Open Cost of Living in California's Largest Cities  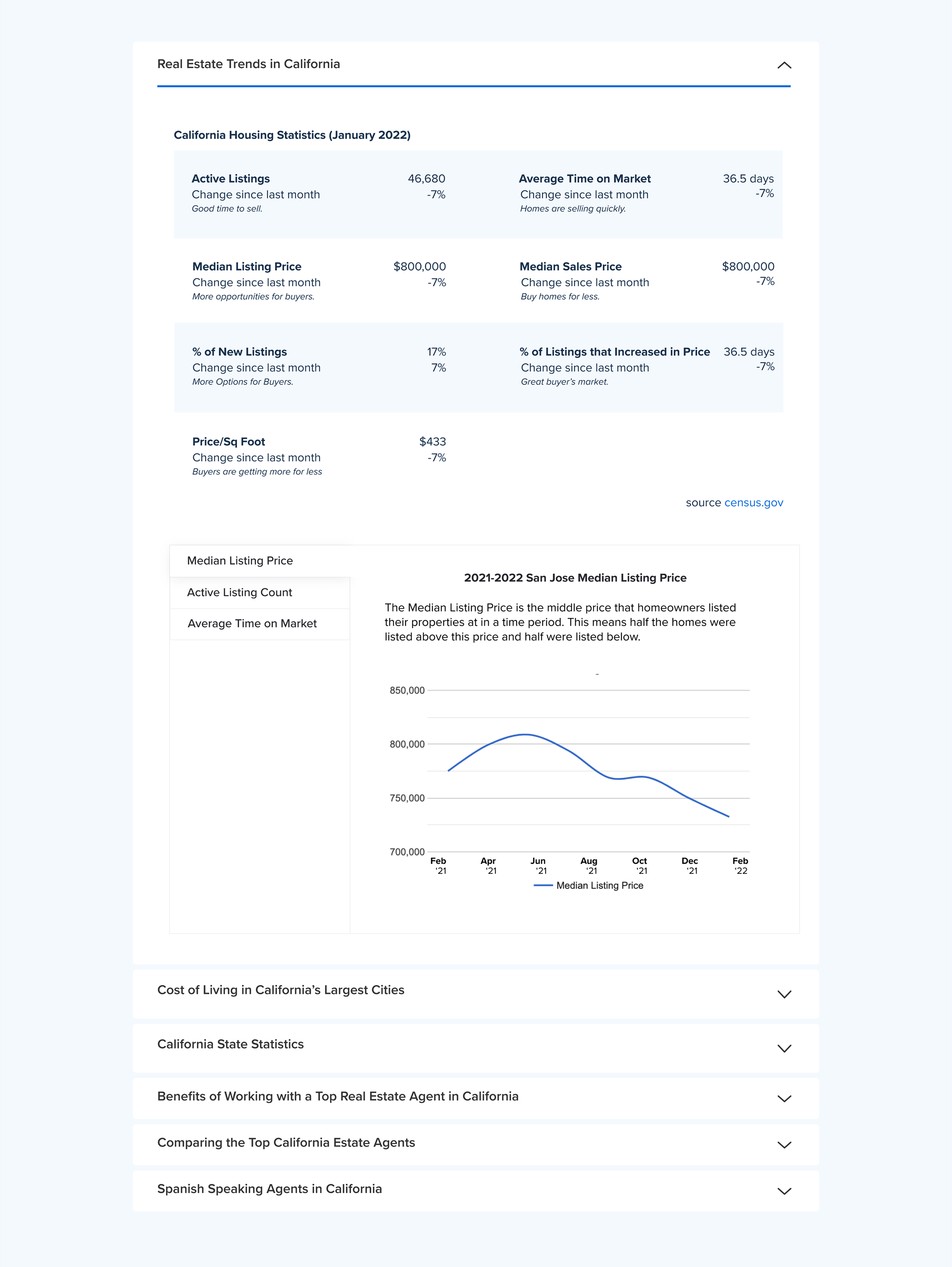pyautogui.click(x=281, y=990)
